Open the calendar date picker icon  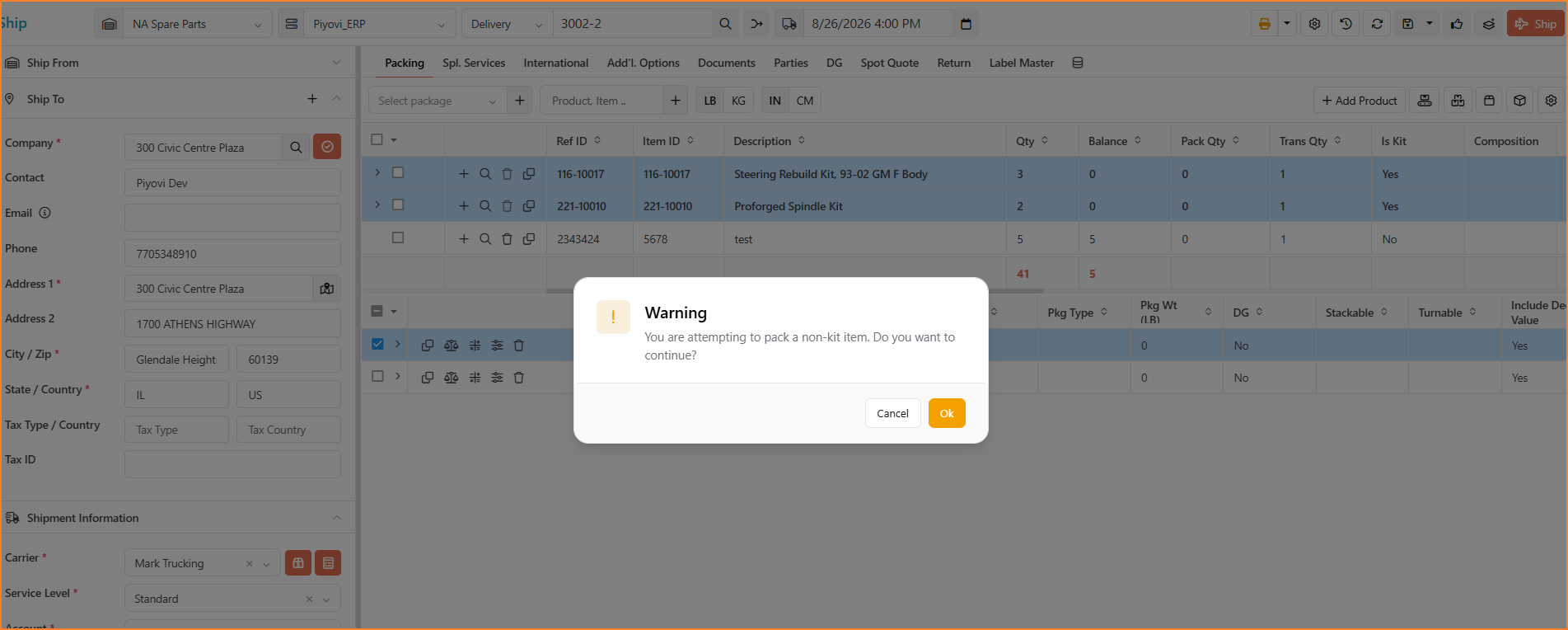point(966,24)
